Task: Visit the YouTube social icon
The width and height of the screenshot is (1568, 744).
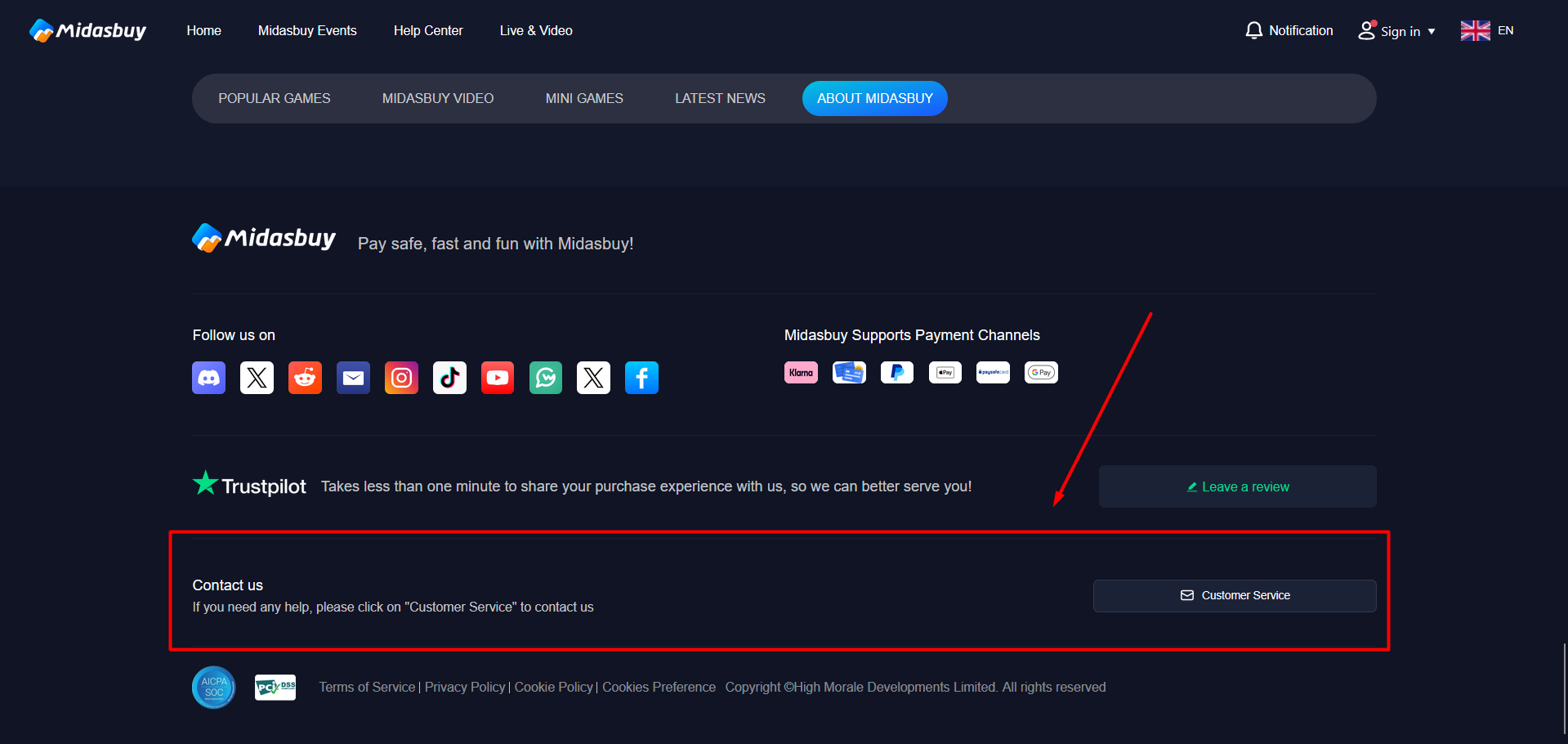Action: (x=498, y=378)
